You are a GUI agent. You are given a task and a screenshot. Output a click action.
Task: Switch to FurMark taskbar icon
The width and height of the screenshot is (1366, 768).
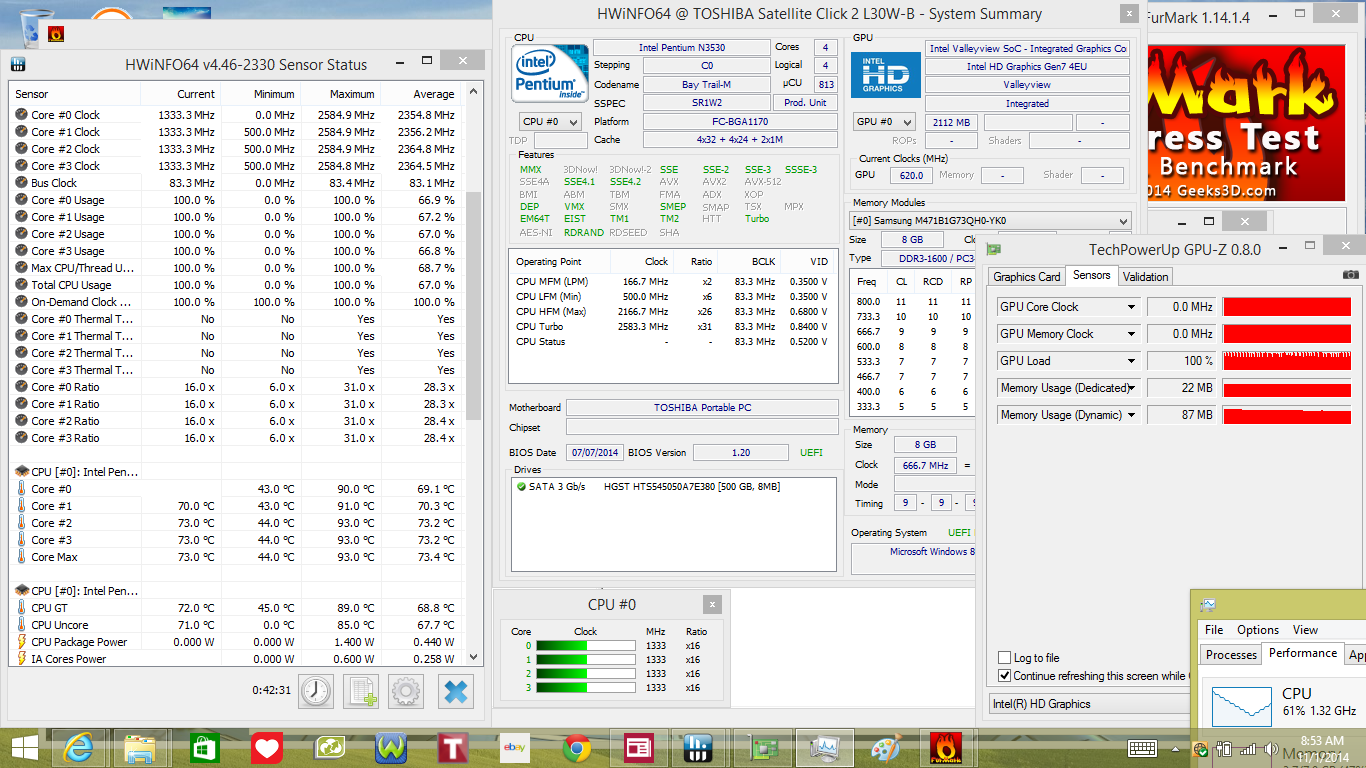[x=946, y=748]
